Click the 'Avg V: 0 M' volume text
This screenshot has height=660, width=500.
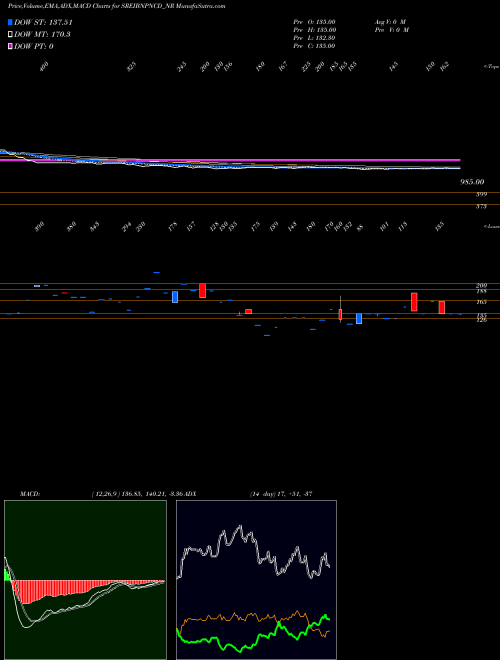[x=389, y=22]
